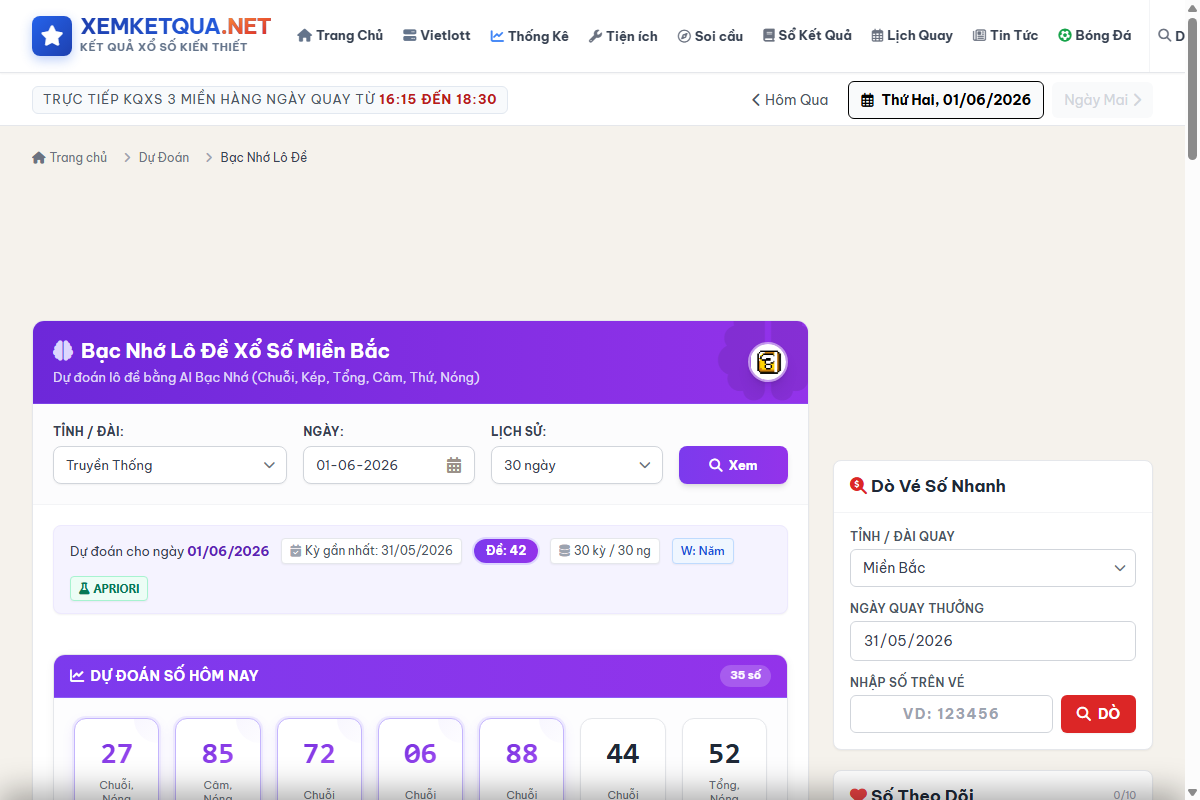The image size is (1200, 800).
Task: Click the round mascot icon in the purple header
Action: pyautogui.click(x=768, y=362)
